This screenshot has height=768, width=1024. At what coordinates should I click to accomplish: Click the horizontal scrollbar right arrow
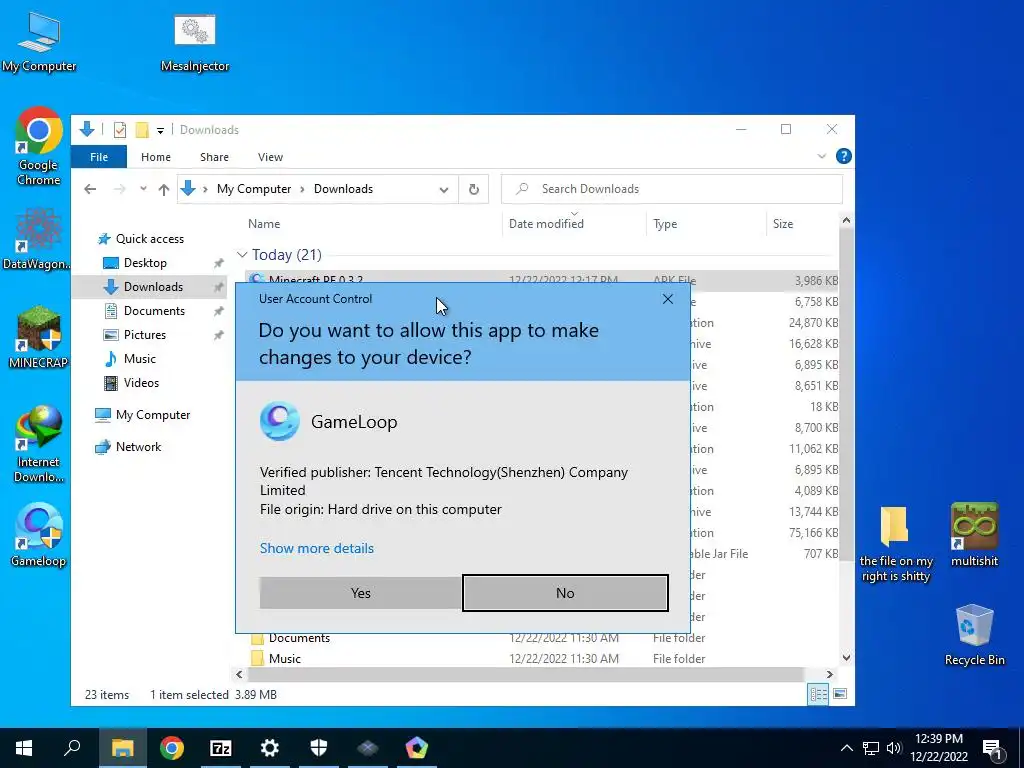tap(829, 674)
